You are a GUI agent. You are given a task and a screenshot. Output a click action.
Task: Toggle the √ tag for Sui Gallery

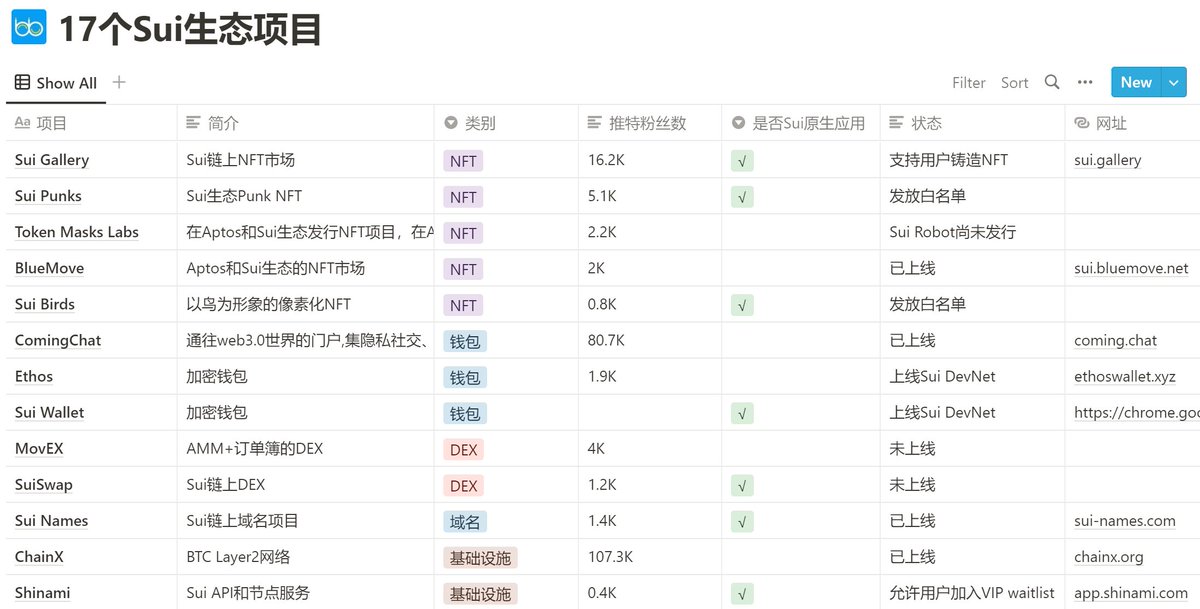click(x=742, y=161)
